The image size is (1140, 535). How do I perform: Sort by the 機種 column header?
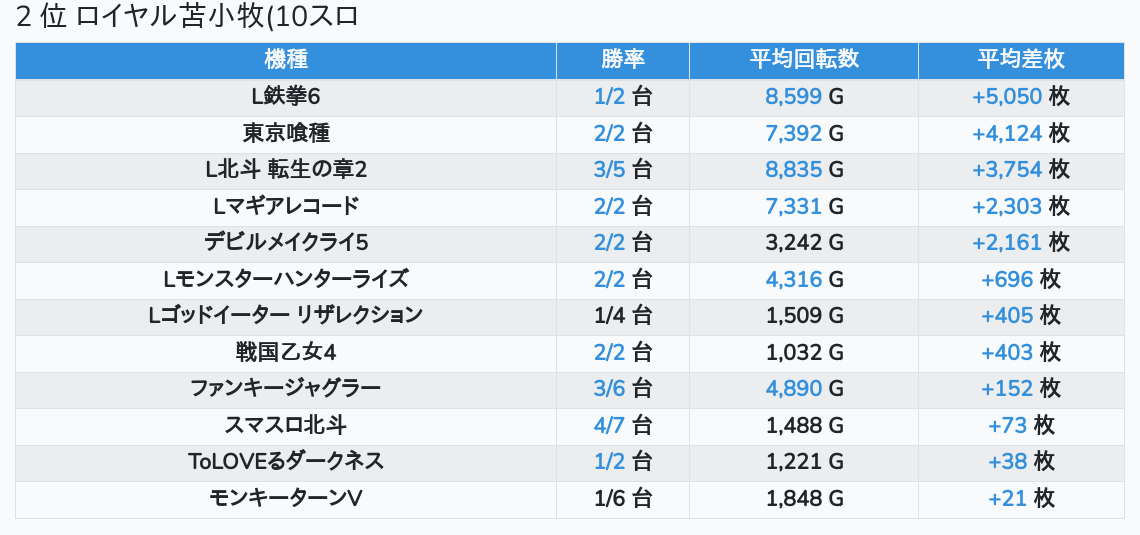pyautogui.click(x=286, y=60)
